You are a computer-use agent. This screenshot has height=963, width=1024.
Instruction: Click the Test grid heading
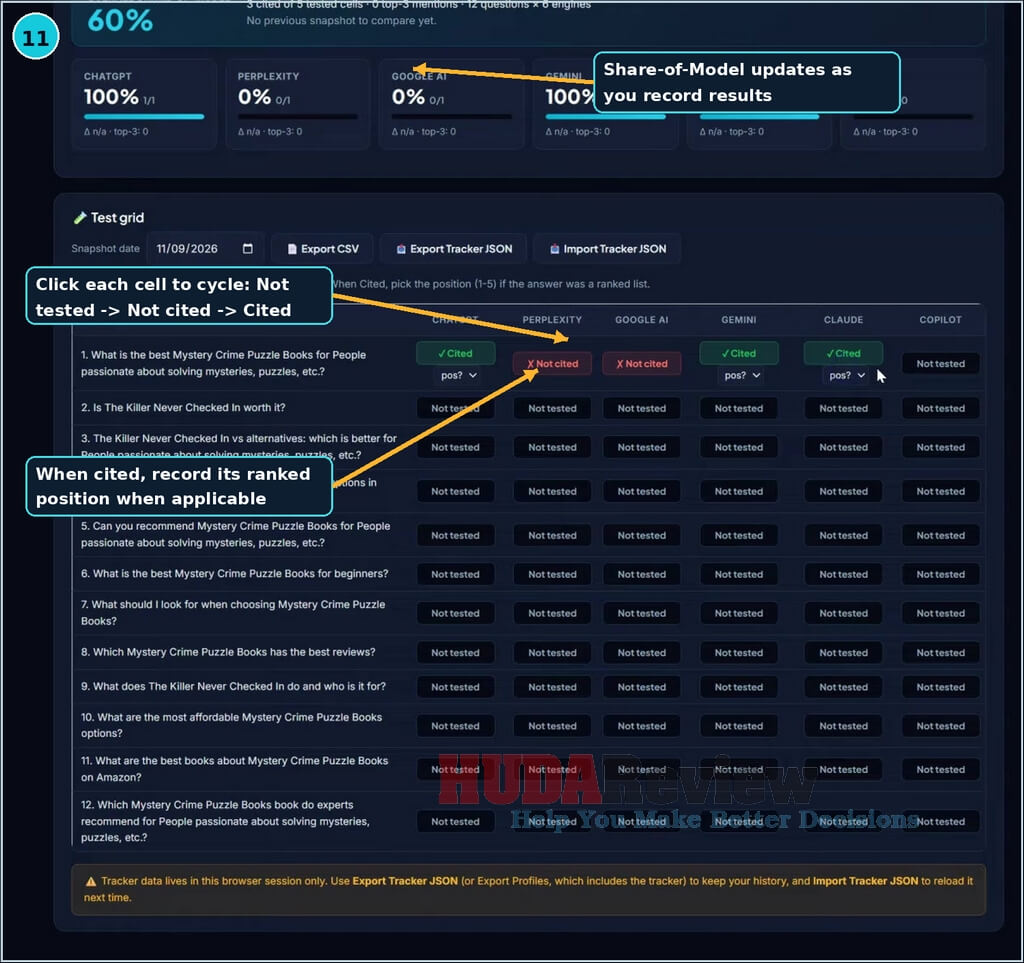tap(117, 218)
